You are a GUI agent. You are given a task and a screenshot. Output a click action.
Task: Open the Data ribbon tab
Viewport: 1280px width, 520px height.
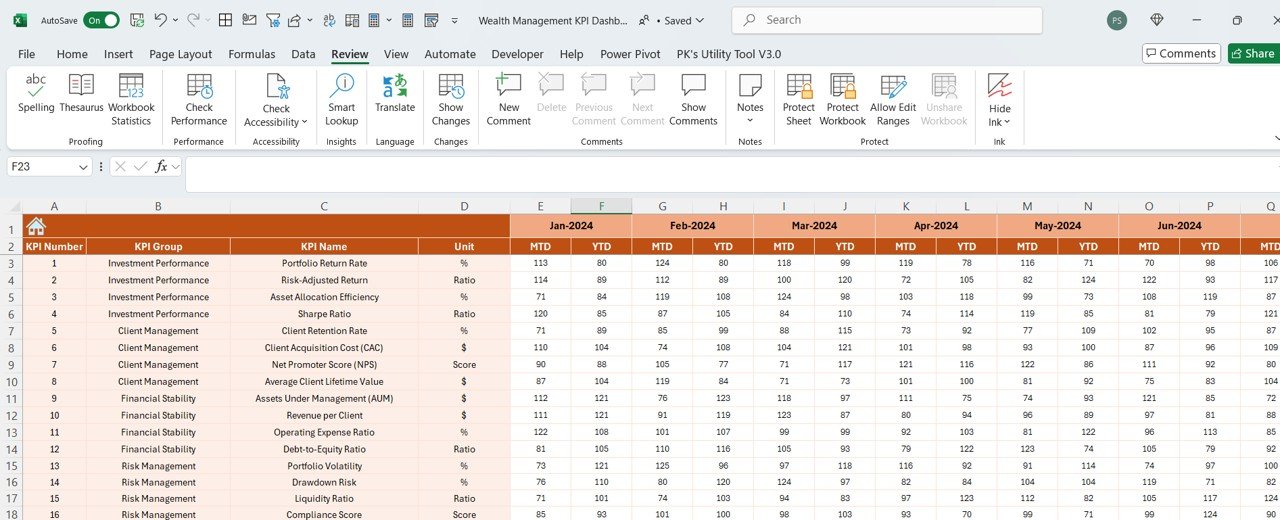pyautogui.click(x=303, y=54)
